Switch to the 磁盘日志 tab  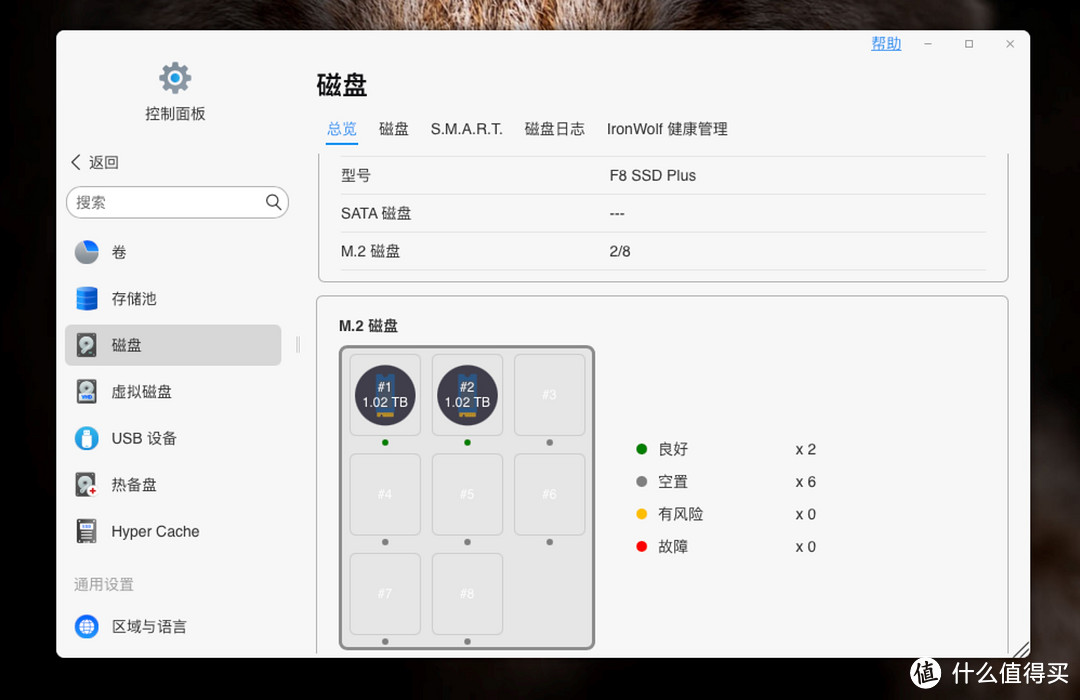tap(555, 129)
